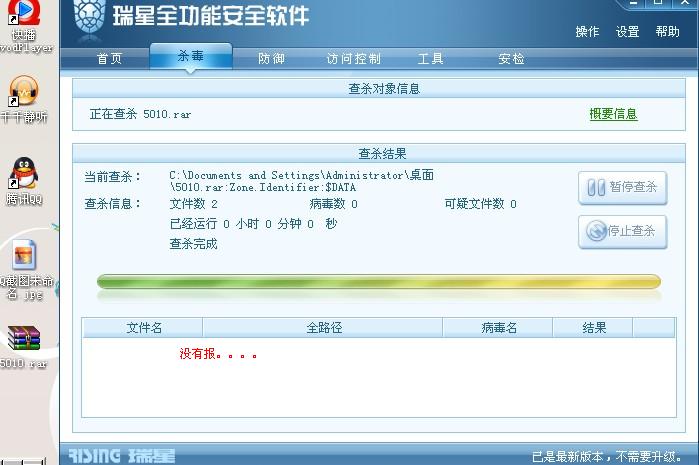
Task: Open the 设置 menu
Action: click(x=627, y=32)
